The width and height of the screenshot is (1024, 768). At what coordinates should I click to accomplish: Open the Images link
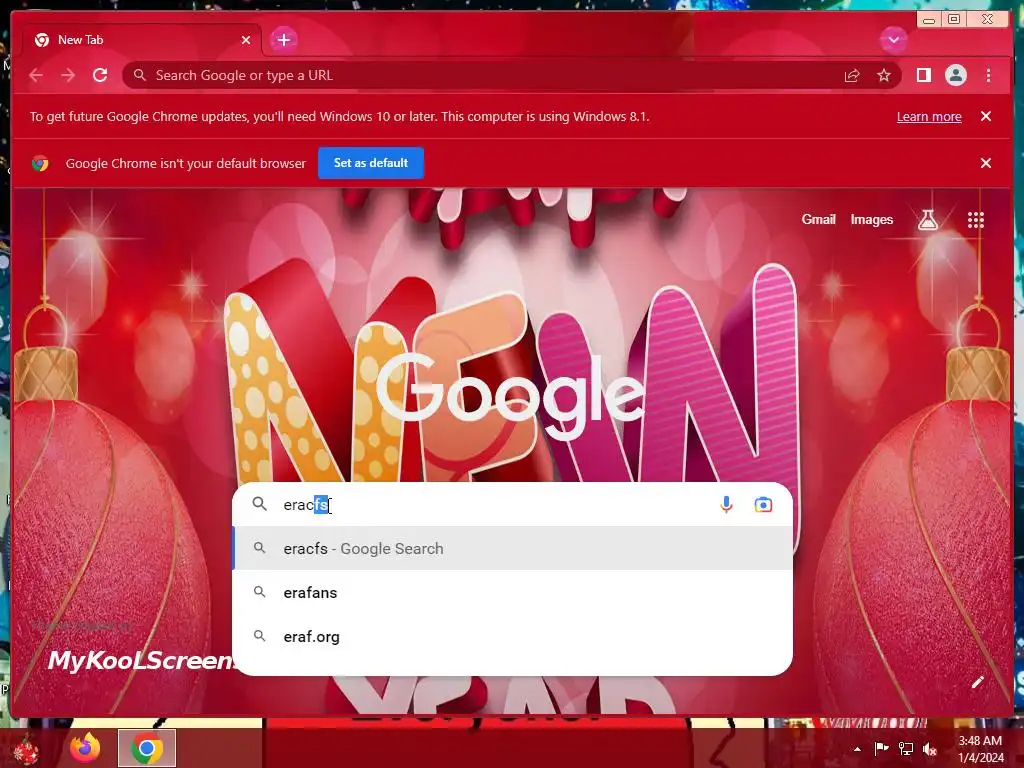click(x=871, y=220)
